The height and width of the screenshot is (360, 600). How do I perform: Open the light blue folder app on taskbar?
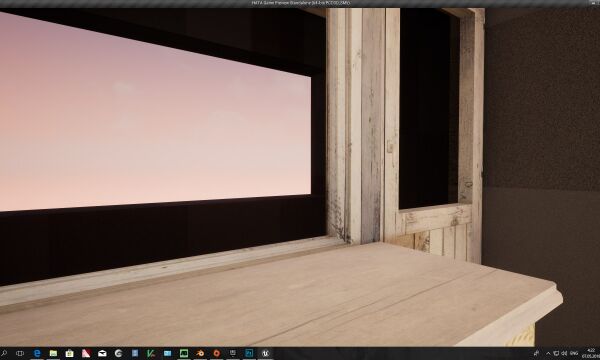[167, 353]
